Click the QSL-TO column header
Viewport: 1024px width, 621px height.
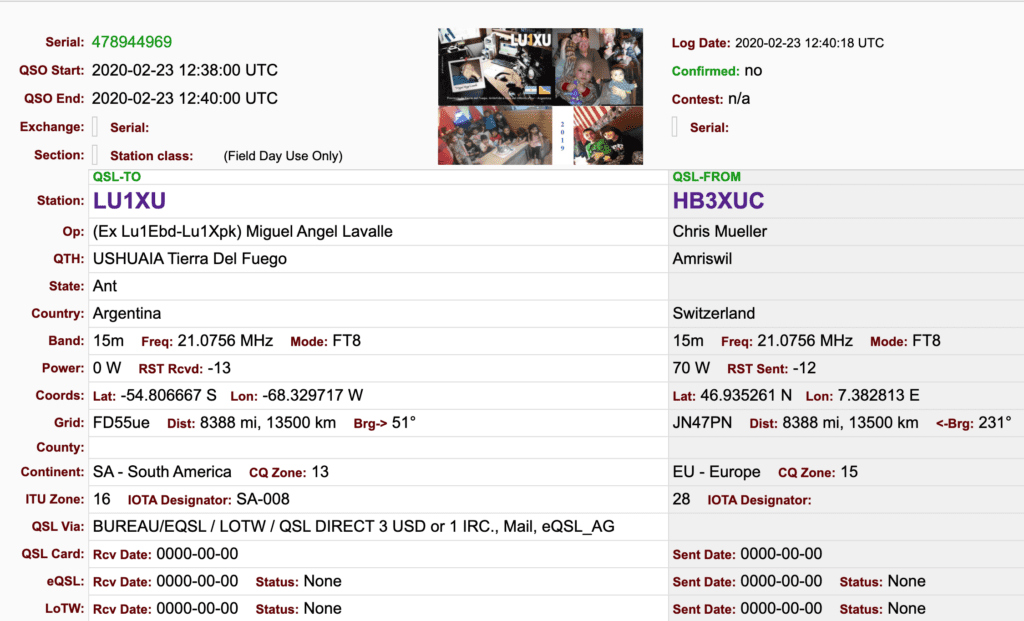click(x=117, y=176)
